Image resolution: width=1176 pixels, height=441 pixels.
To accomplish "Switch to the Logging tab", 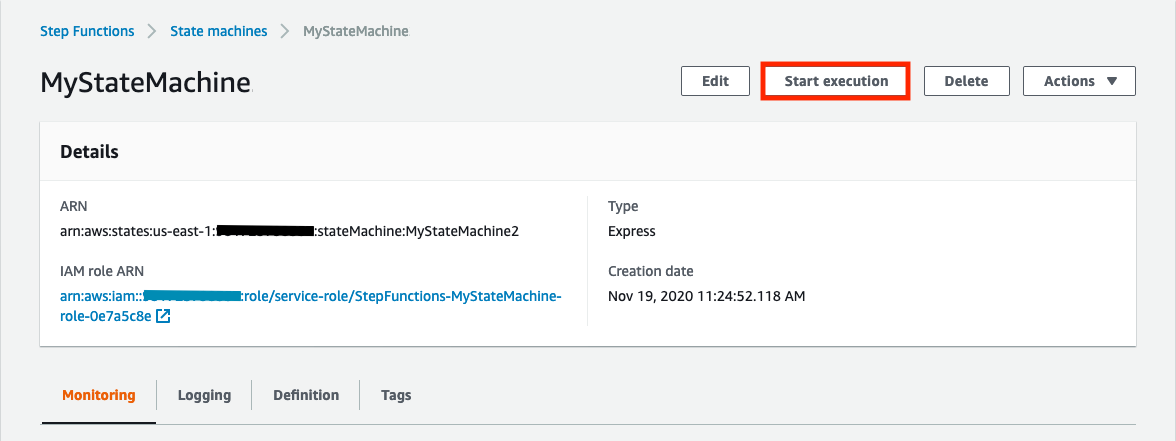I will point(204,395).
